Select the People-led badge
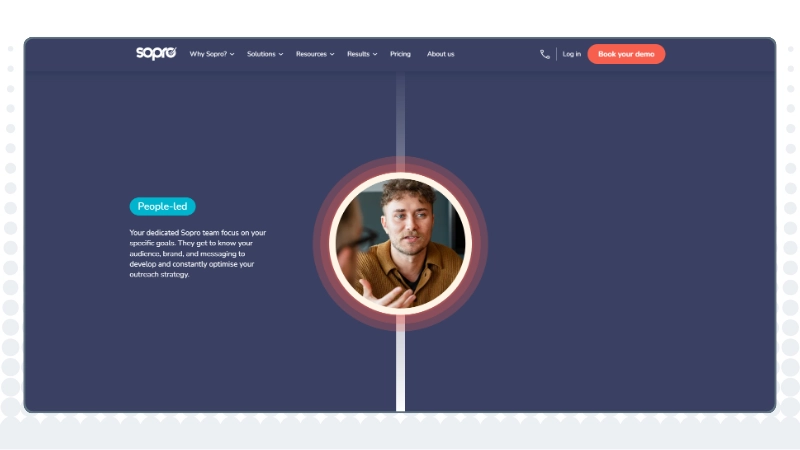The image size is (800, 450). pos(162,207)
